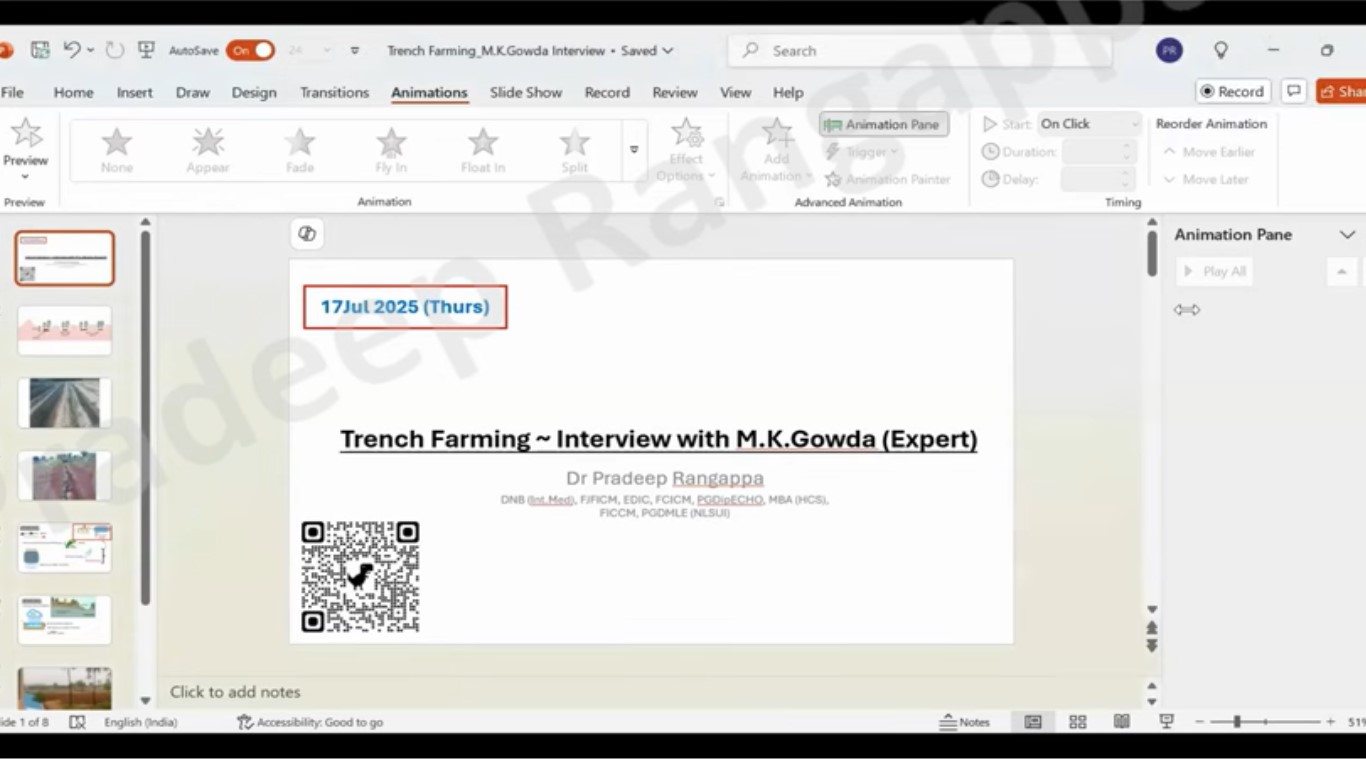Screen dimensions: 1366x768
Task: Switch to the Home tab
Action: click(x=73, y=92)
